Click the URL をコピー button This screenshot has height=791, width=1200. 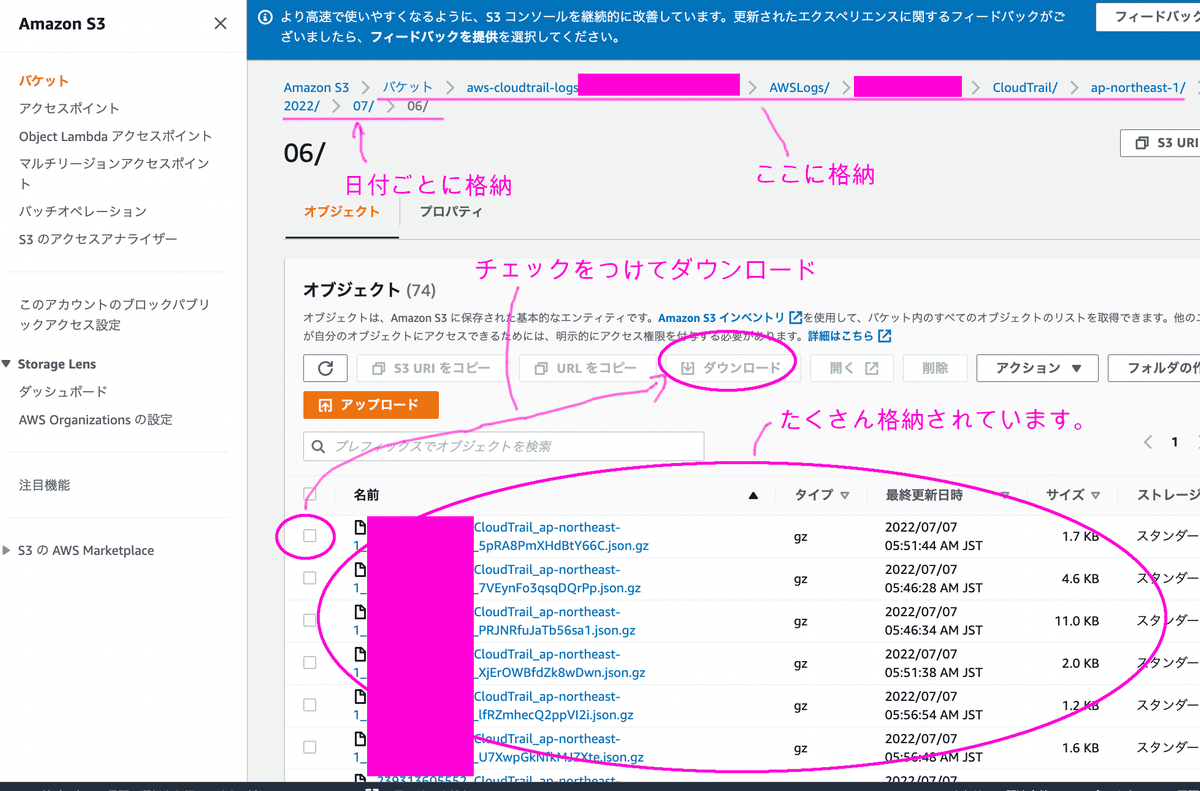click(x=585, y=368)
